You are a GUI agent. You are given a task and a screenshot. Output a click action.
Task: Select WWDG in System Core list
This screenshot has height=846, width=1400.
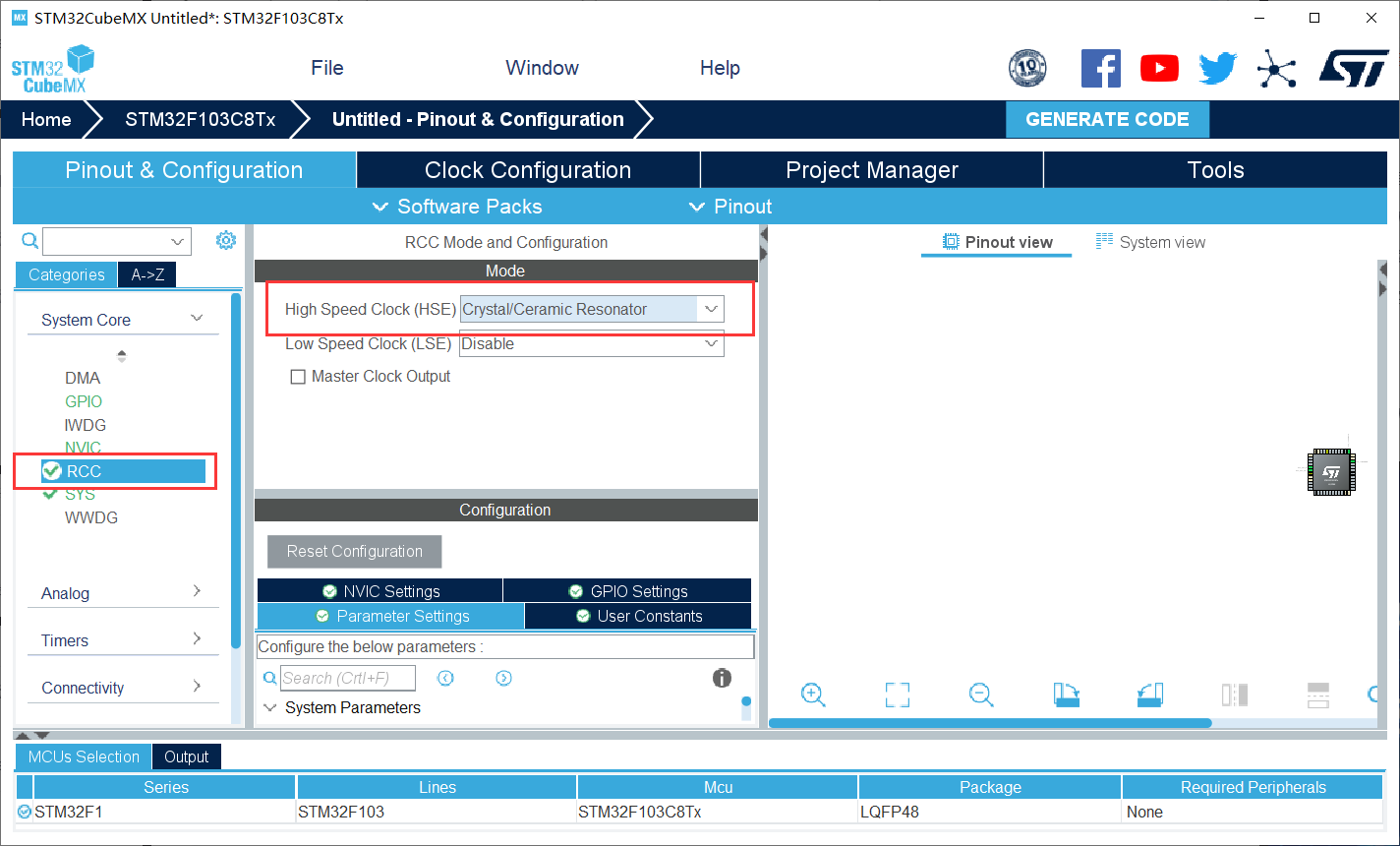click(91, 517)
